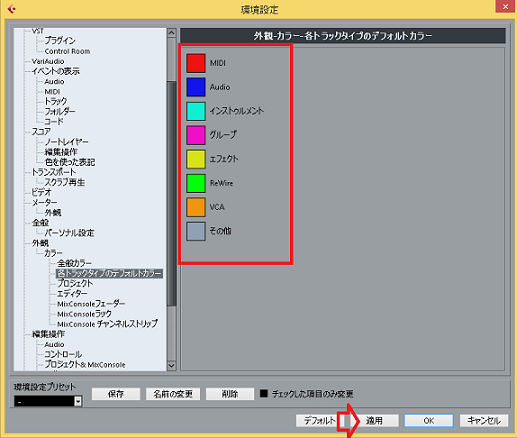
Task: Select MixConsoleフェーダー tree item
Action: tap(91, 304)
